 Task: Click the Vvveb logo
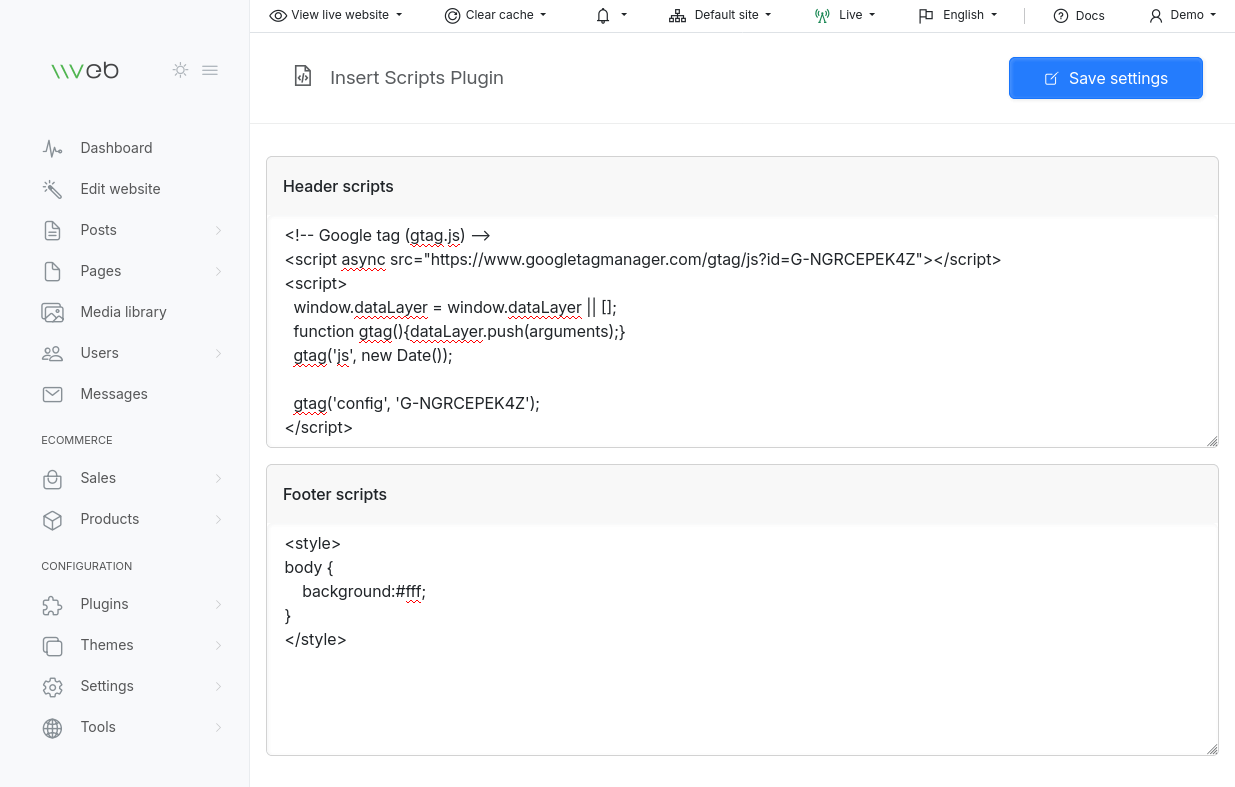point(85,70)
